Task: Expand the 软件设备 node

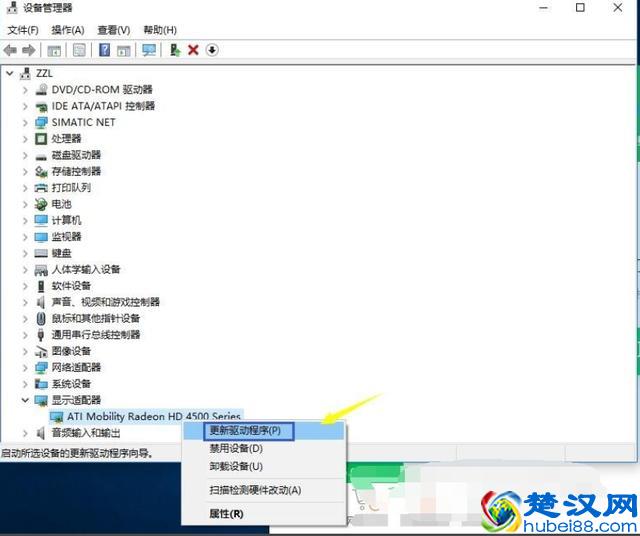Action: (25, 286)
